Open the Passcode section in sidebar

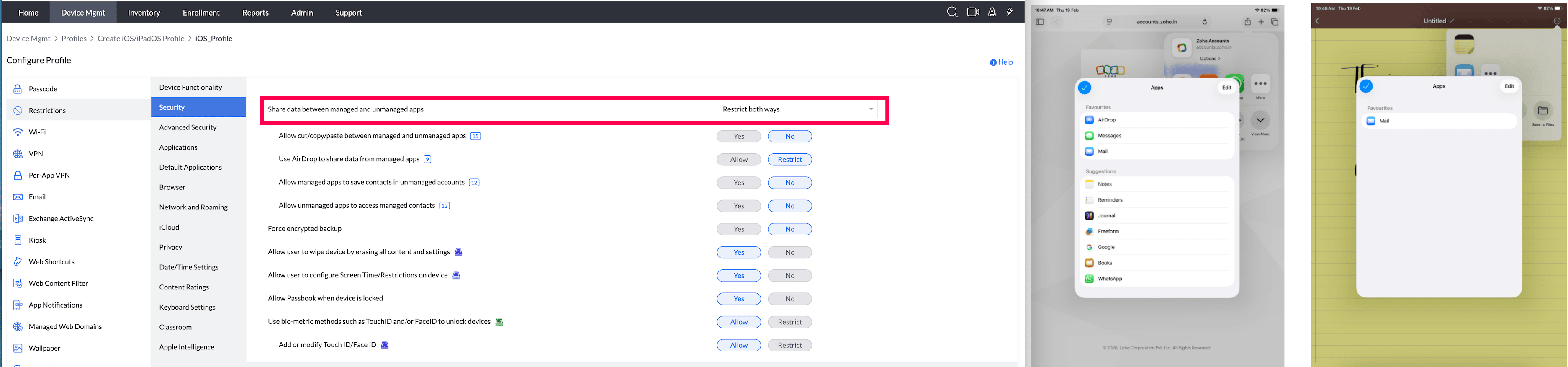click(79, 89)
